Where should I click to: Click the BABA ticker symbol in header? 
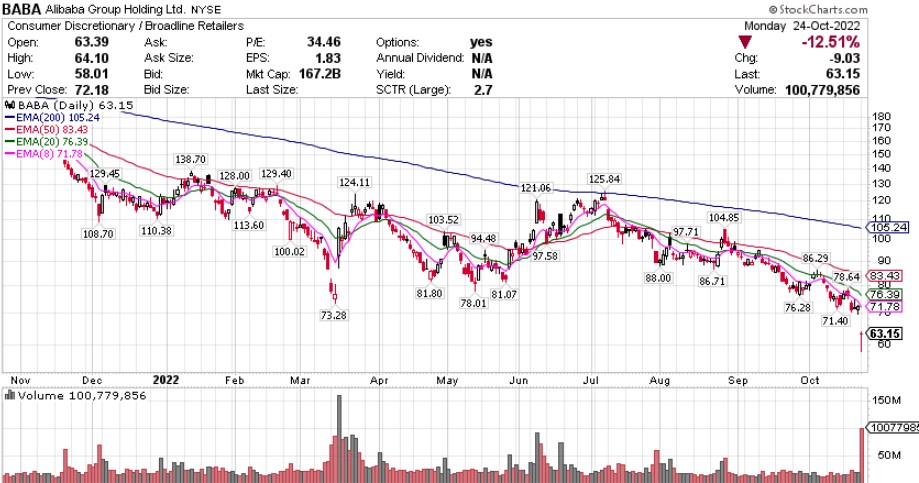[x=22, y=9]
